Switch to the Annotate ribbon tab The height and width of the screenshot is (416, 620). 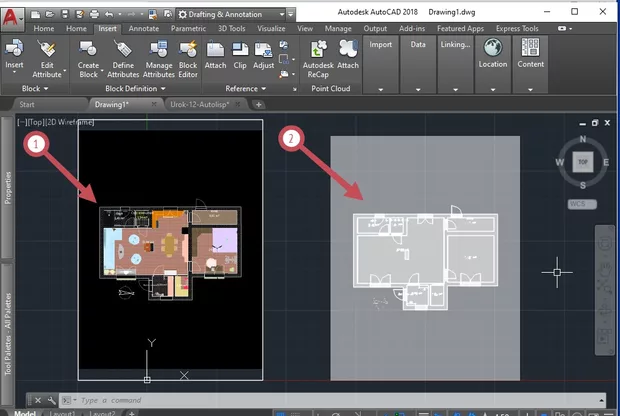[143, 29]
